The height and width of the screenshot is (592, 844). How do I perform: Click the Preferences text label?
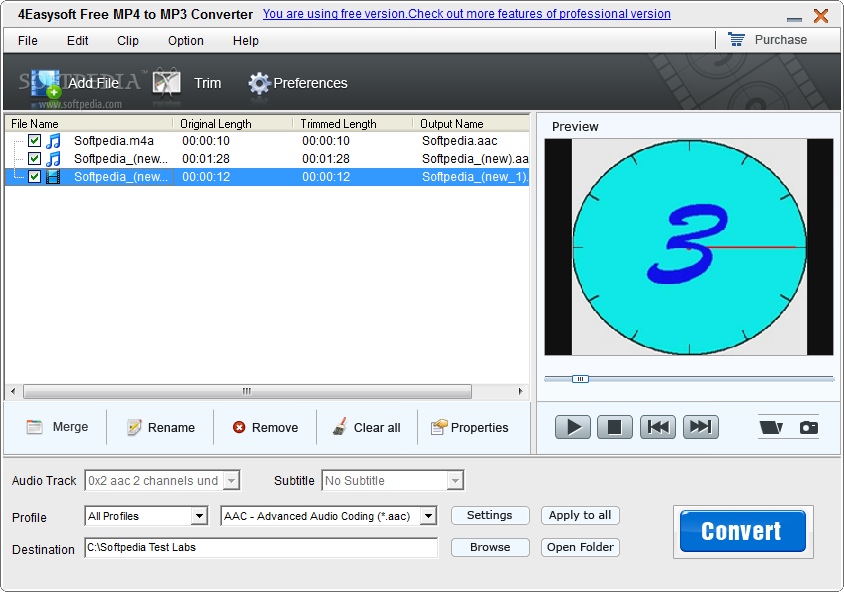(311, 83)
